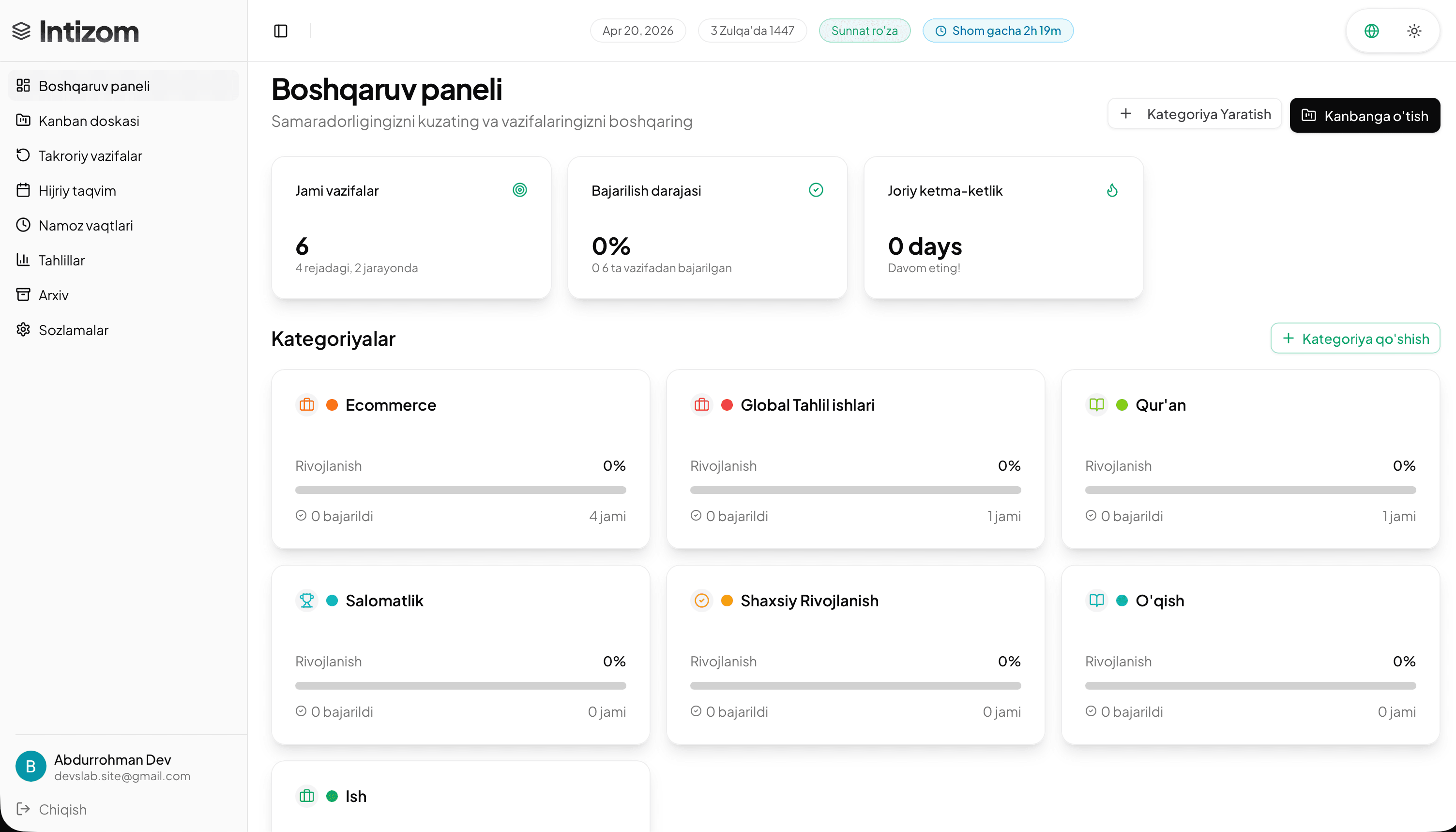Viewport: 1456px width, 832px height.
Task: Collapse the sidebar using the panel toggle
Action: pos(280,31)
